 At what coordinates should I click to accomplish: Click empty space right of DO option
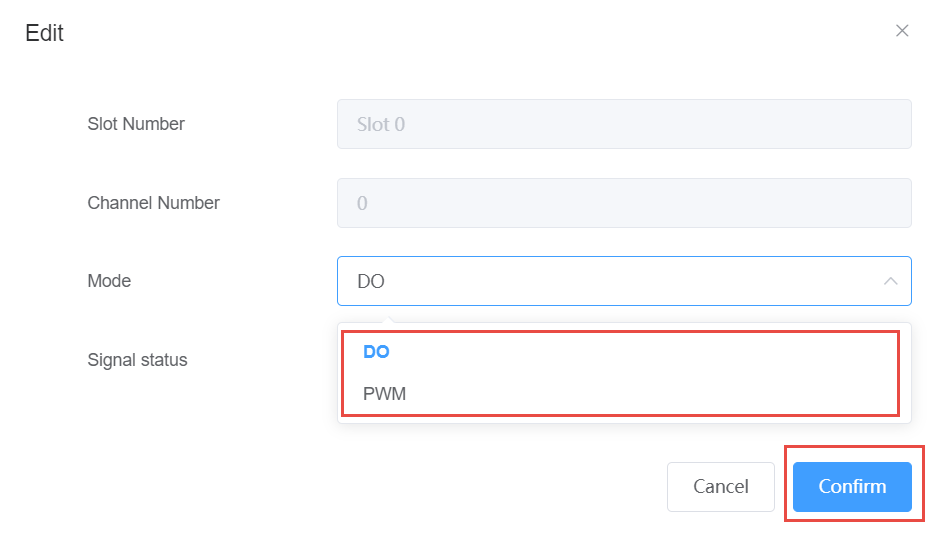650,352
